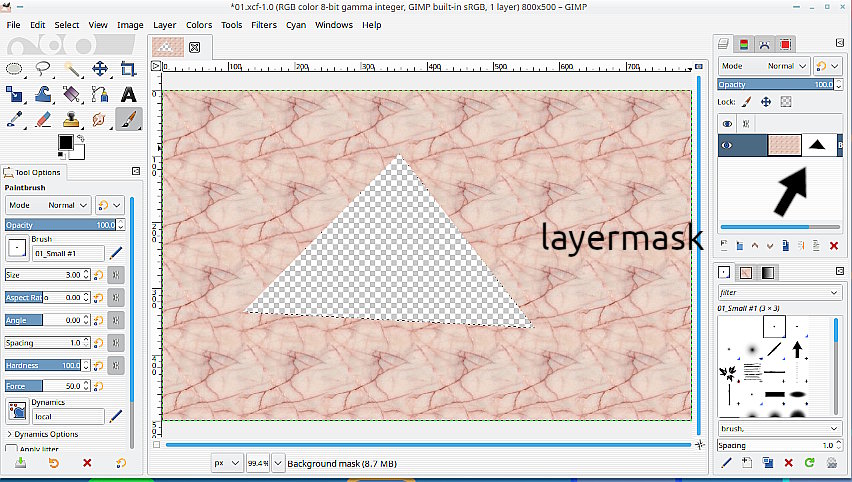Screen dimensions: 852x482
Task: Click the white background color swatch
Action: 77,153
